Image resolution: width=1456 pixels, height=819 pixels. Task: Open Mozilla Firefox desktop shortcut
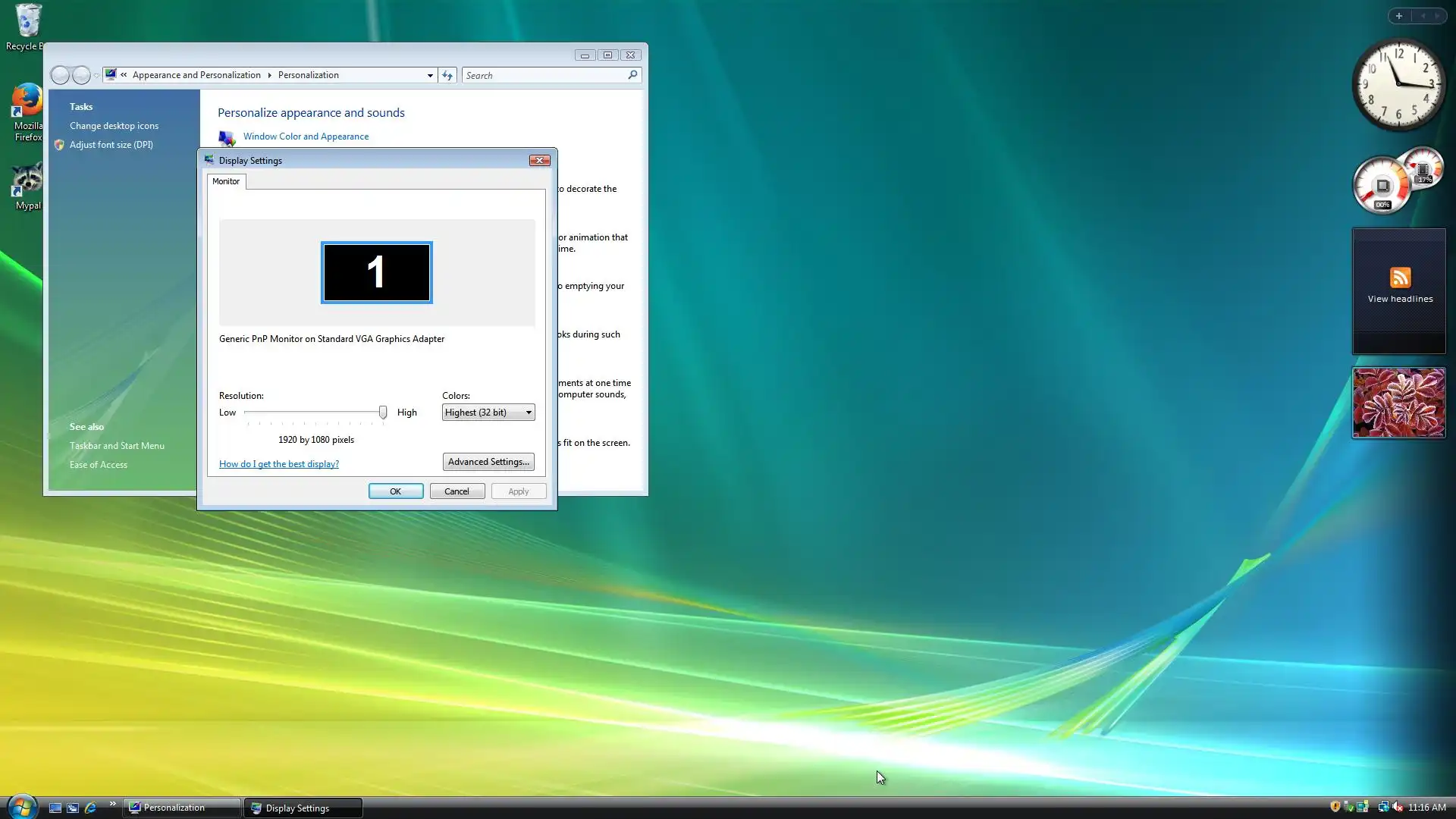tap(27, 102)
